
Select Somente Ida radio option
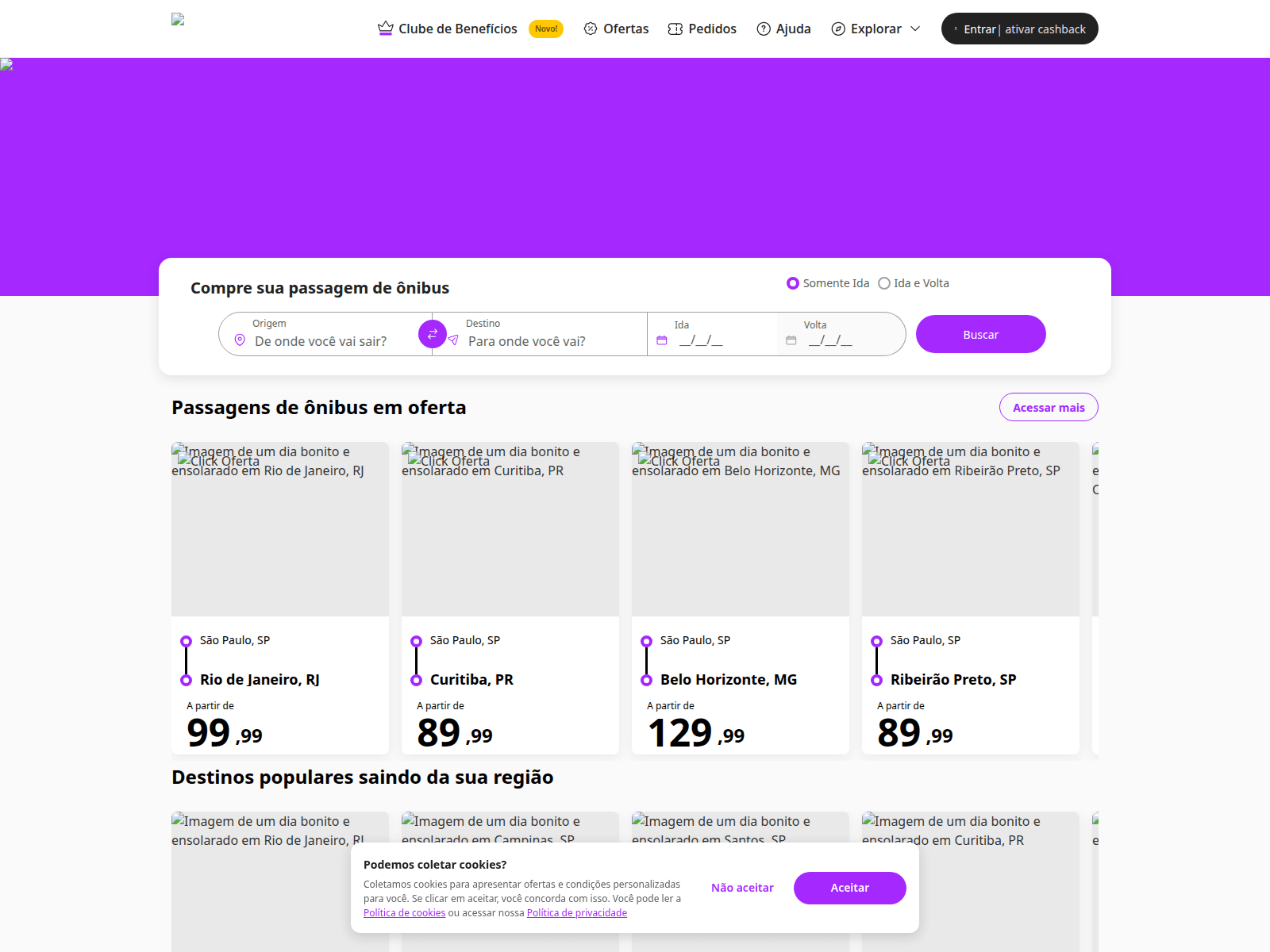(793, 283)
